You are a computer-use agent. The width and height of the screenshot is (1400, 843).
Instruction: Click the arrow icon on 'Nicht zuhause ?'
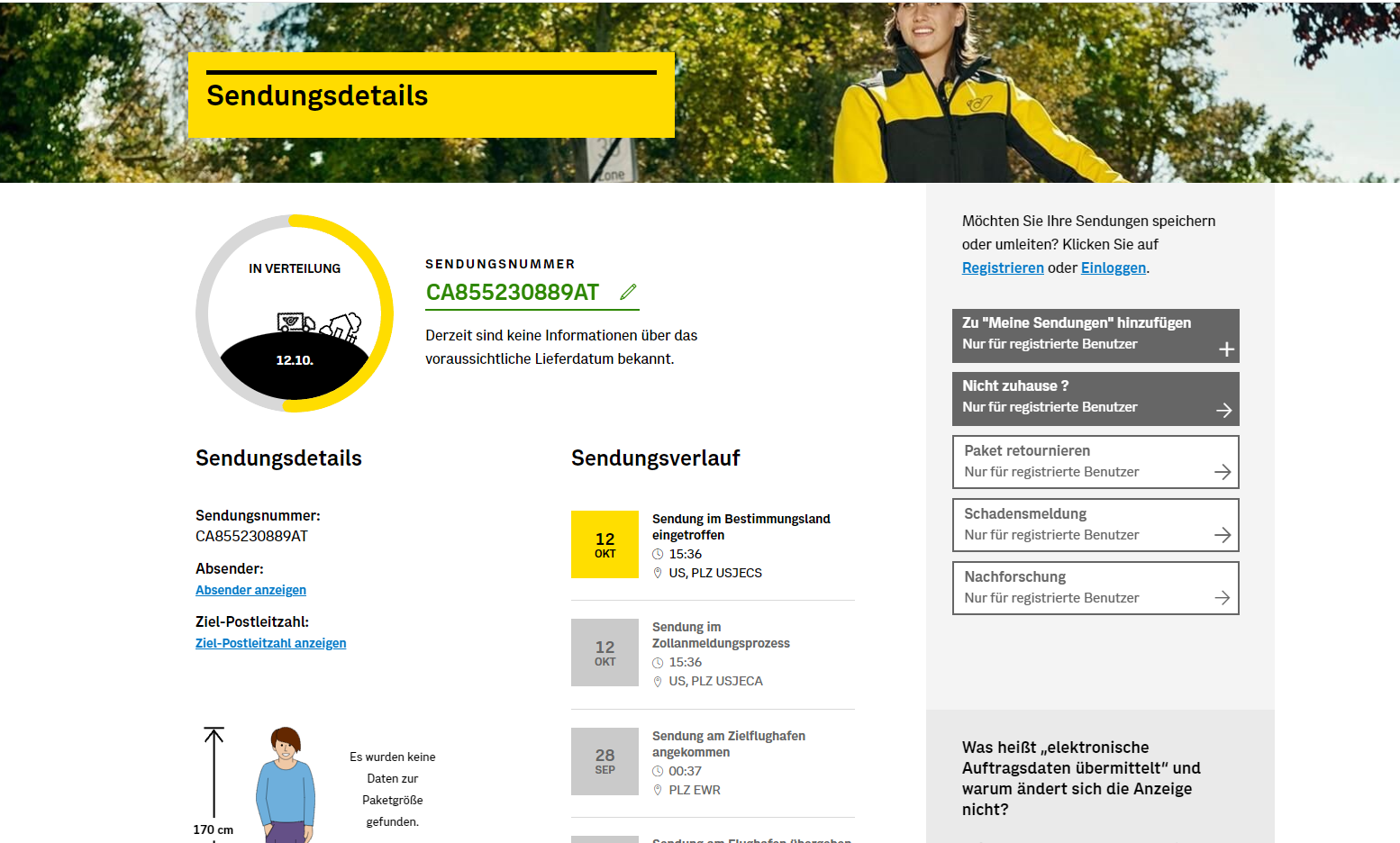[x=1223, y=411]
